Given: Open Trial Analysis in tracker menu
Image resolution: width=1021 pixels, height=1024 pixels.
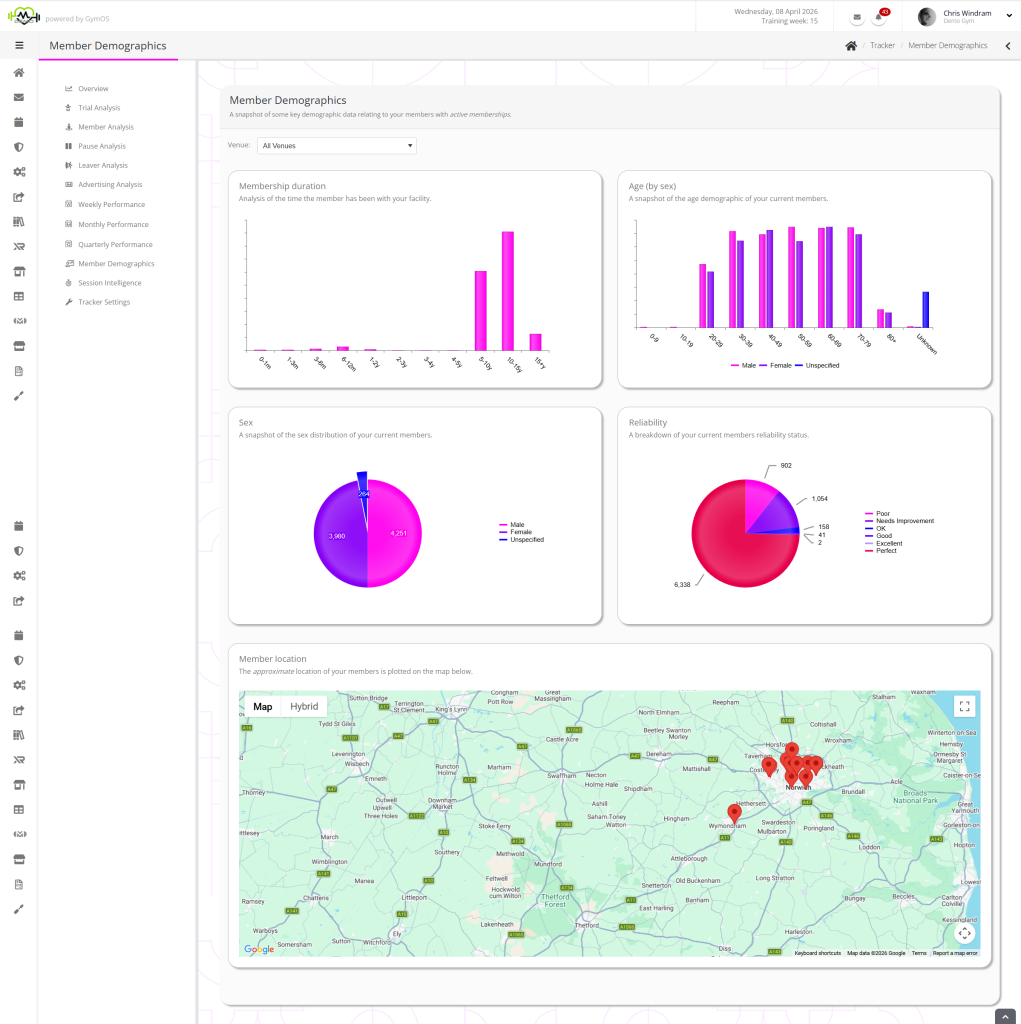Looking at the screenshot, I should point(99,108).
